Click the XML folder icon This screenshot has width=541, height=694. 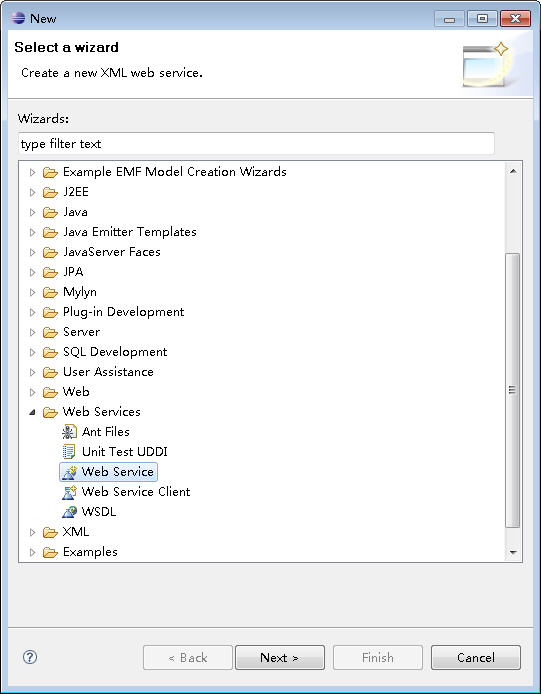[x=50, y=532]
